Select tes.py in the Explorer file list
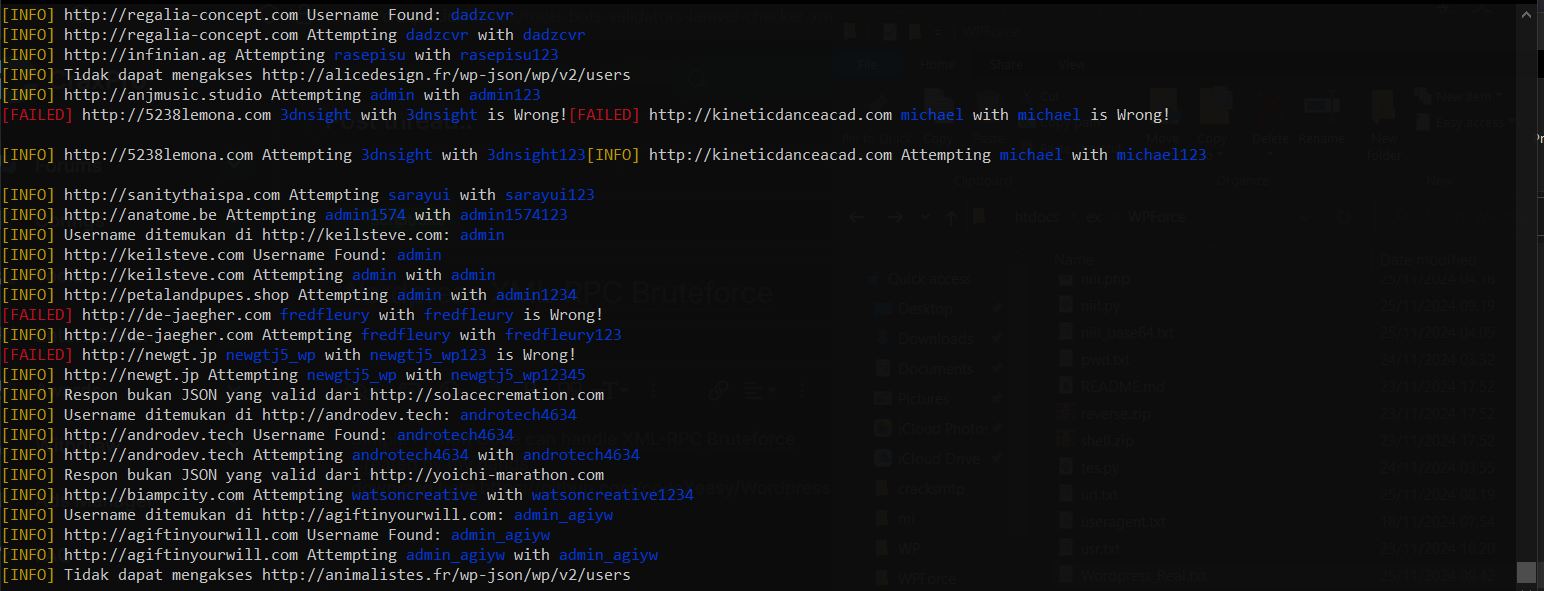 pos(1091,467)
